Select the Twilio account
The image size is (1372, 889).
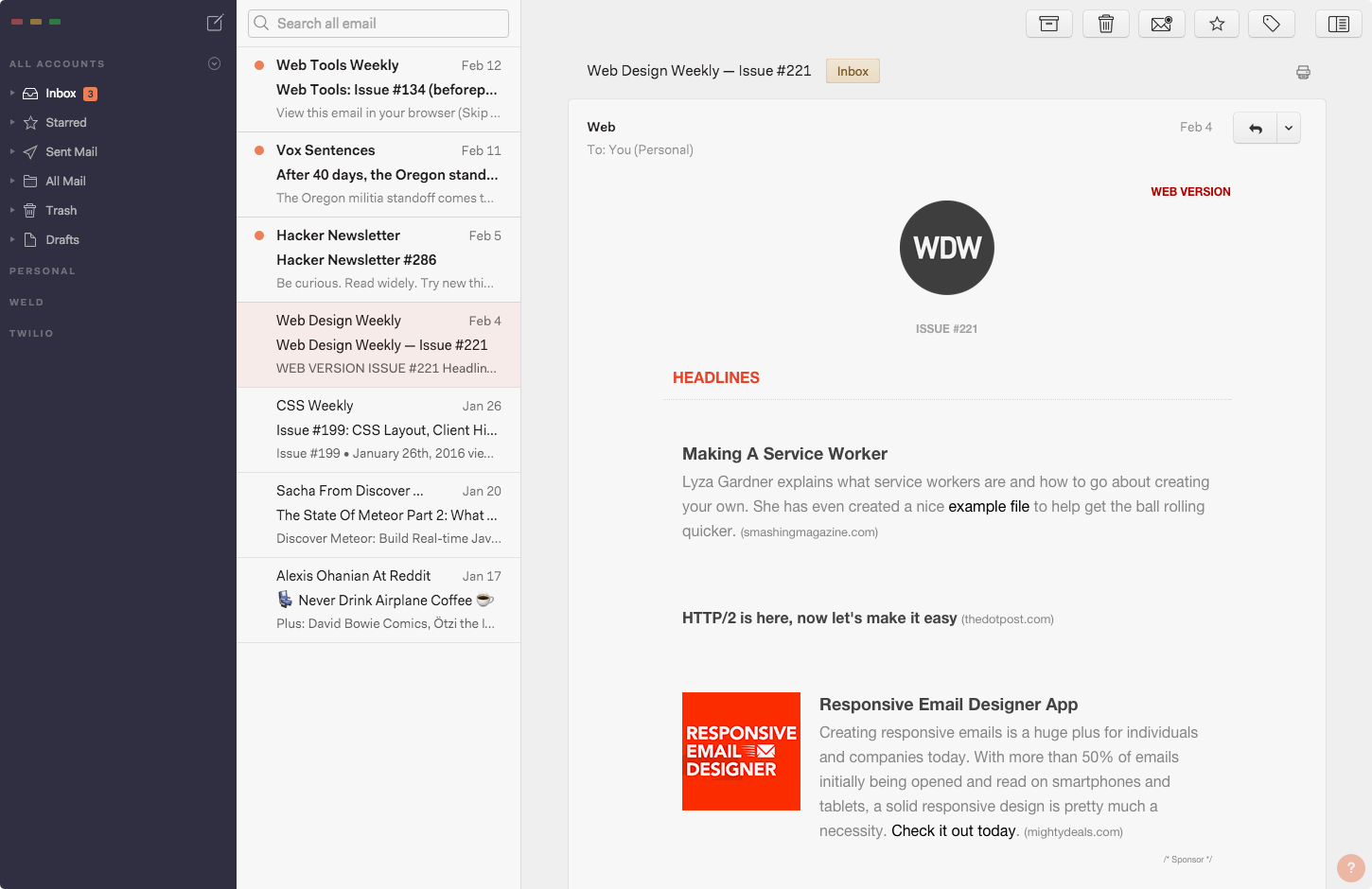pos(31,334)
